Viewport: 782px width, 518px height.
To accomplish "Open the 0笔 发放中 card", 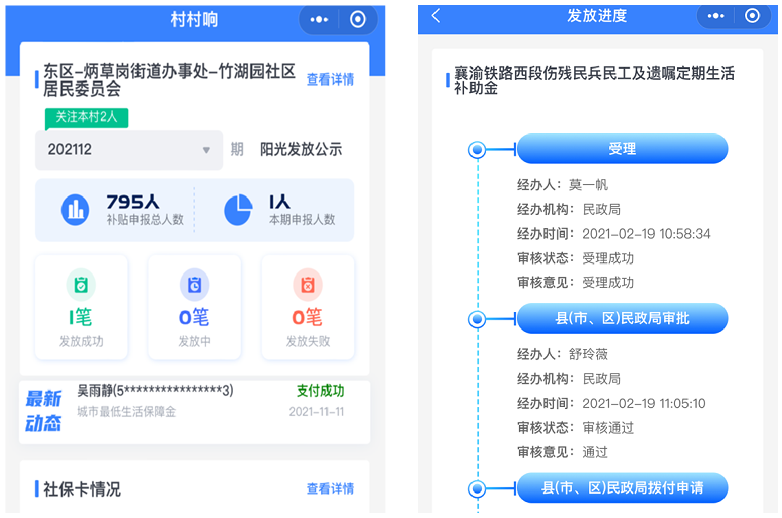I will pos(195,307).
